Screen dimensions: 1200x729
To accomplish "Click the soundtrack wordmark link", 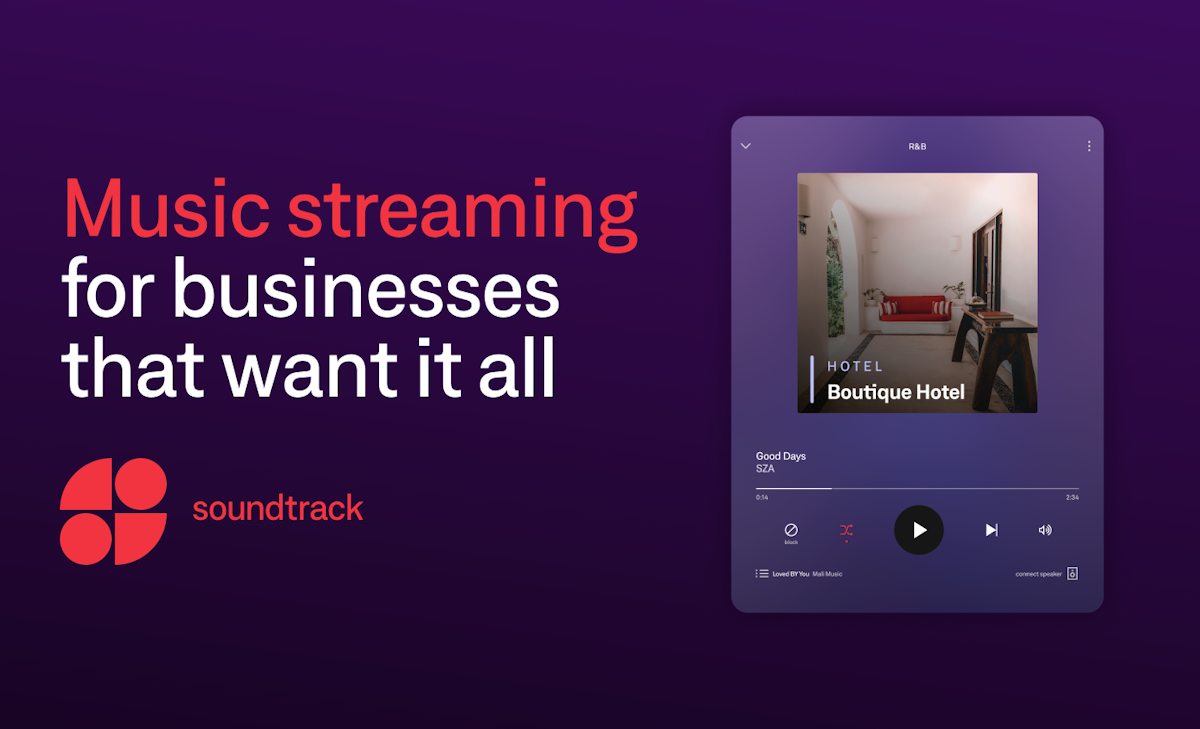I will click(277, 509).
